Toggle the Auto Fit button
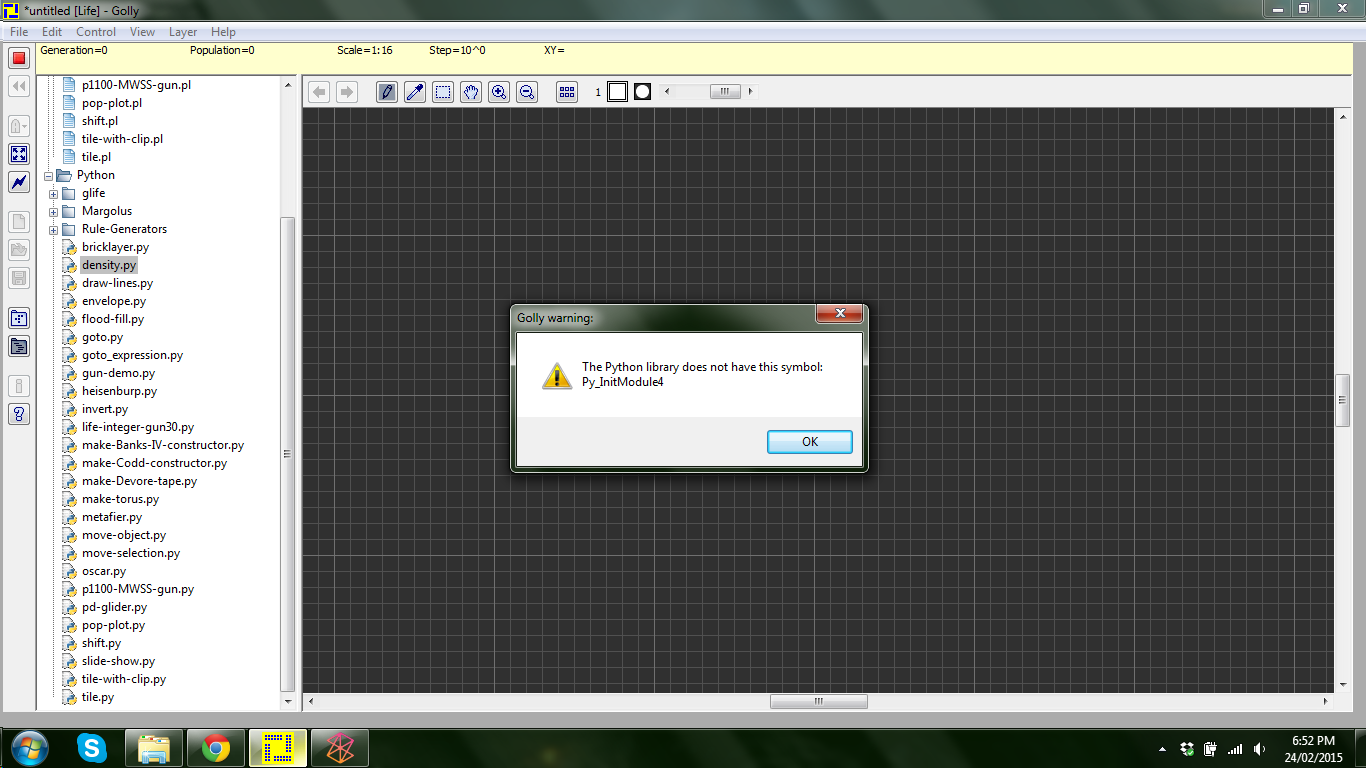 [19, 154]
